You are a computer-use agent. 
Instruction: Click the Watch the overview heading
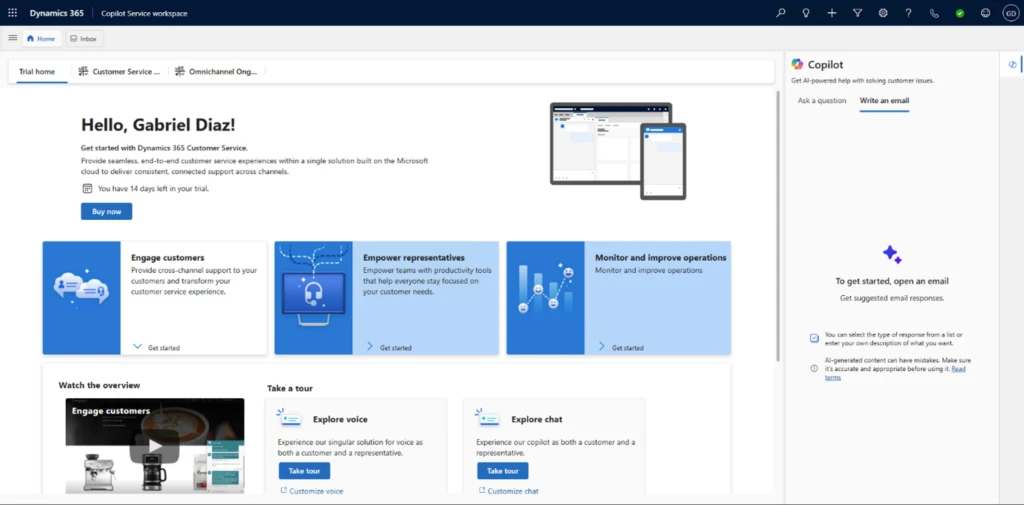pyautogui.click(x=99, y=385)
